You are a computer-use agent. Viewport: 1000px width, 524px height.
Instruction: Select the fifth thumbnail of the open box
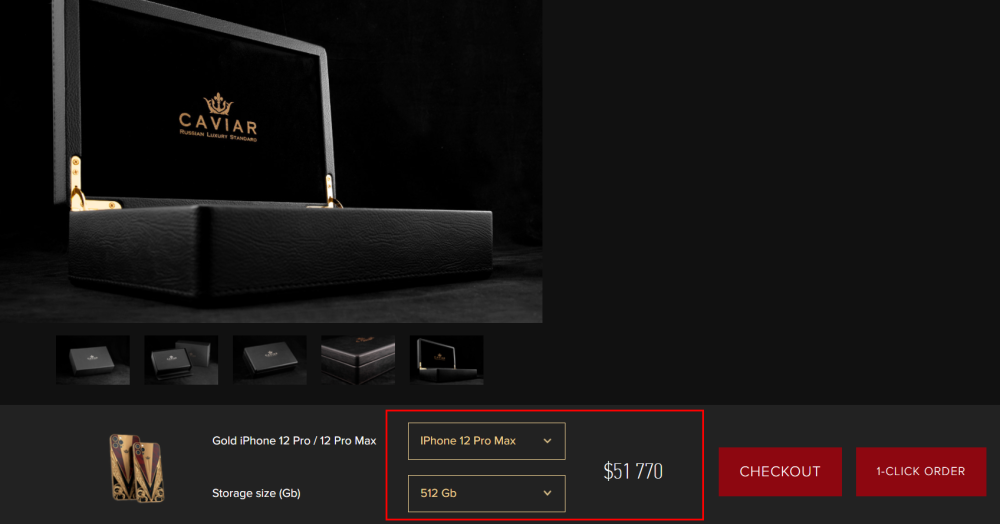click(x=446, y=360)
